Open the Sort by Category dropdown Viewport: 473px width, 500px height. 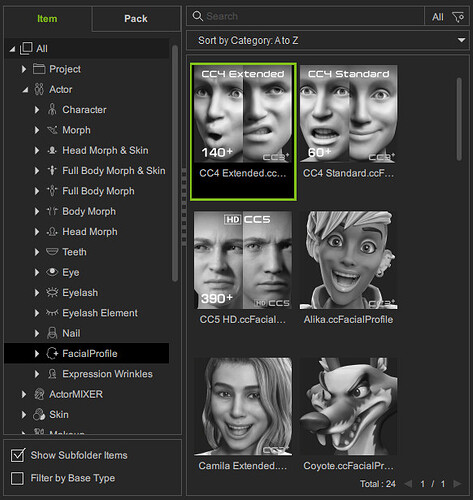click(x=328, y=40)
